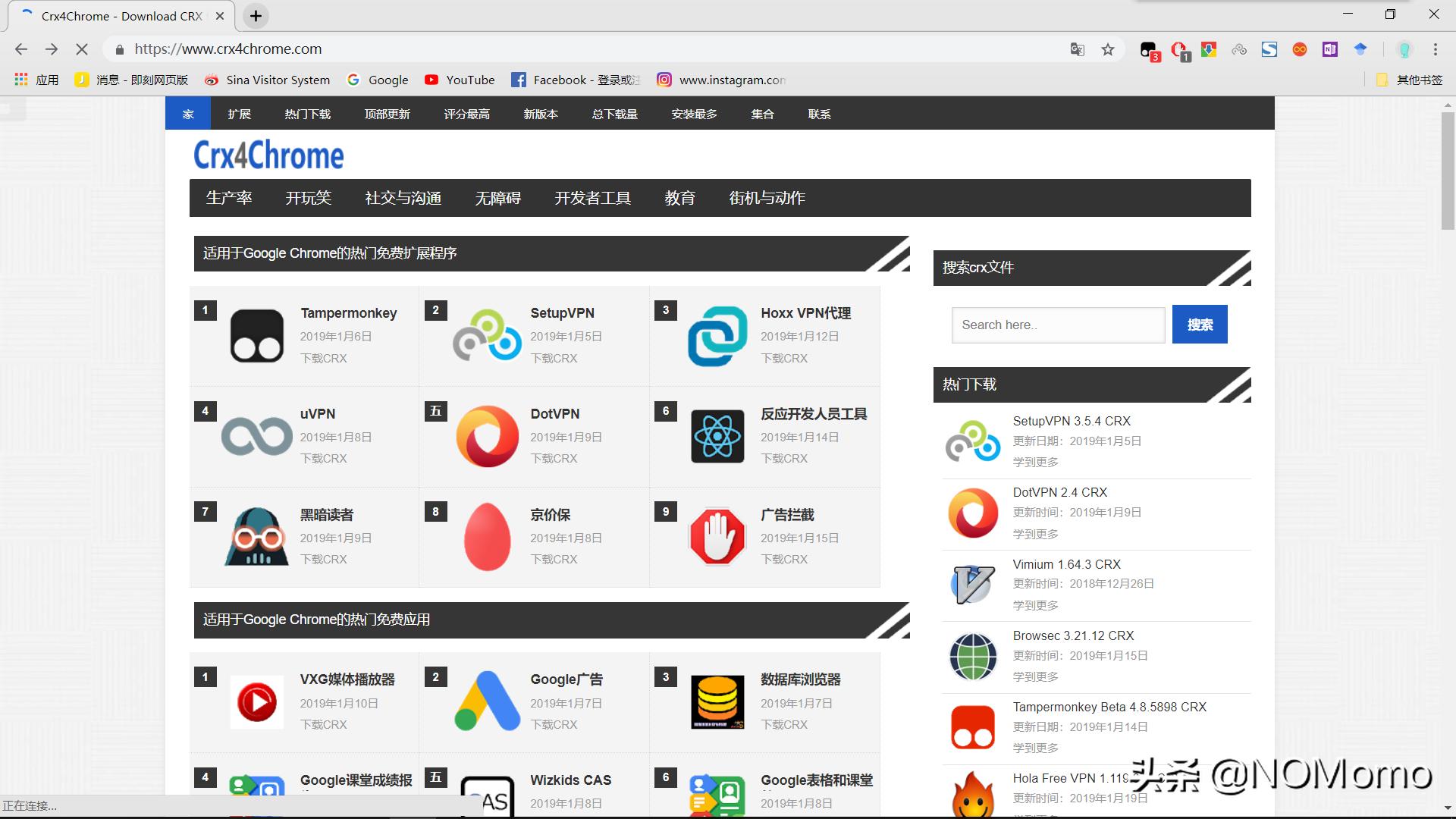Open the Vimium 1.64.3 CRX link
The image size is (1456, 819).
click(1066, 564)
